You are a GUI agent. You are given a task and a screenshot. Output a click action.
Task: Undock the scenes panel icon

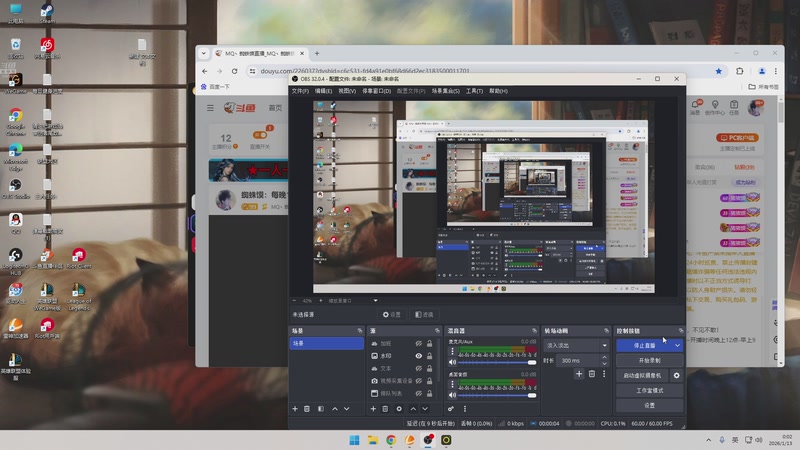(x=360, y=331)
